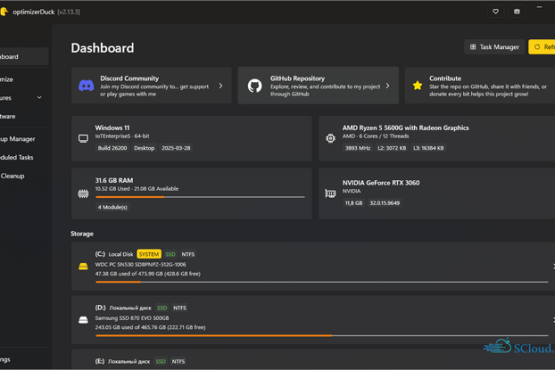Click the GPU icon beside NVIDIA GeForce
Screen dimensions: 555x370
coord(330,193)
